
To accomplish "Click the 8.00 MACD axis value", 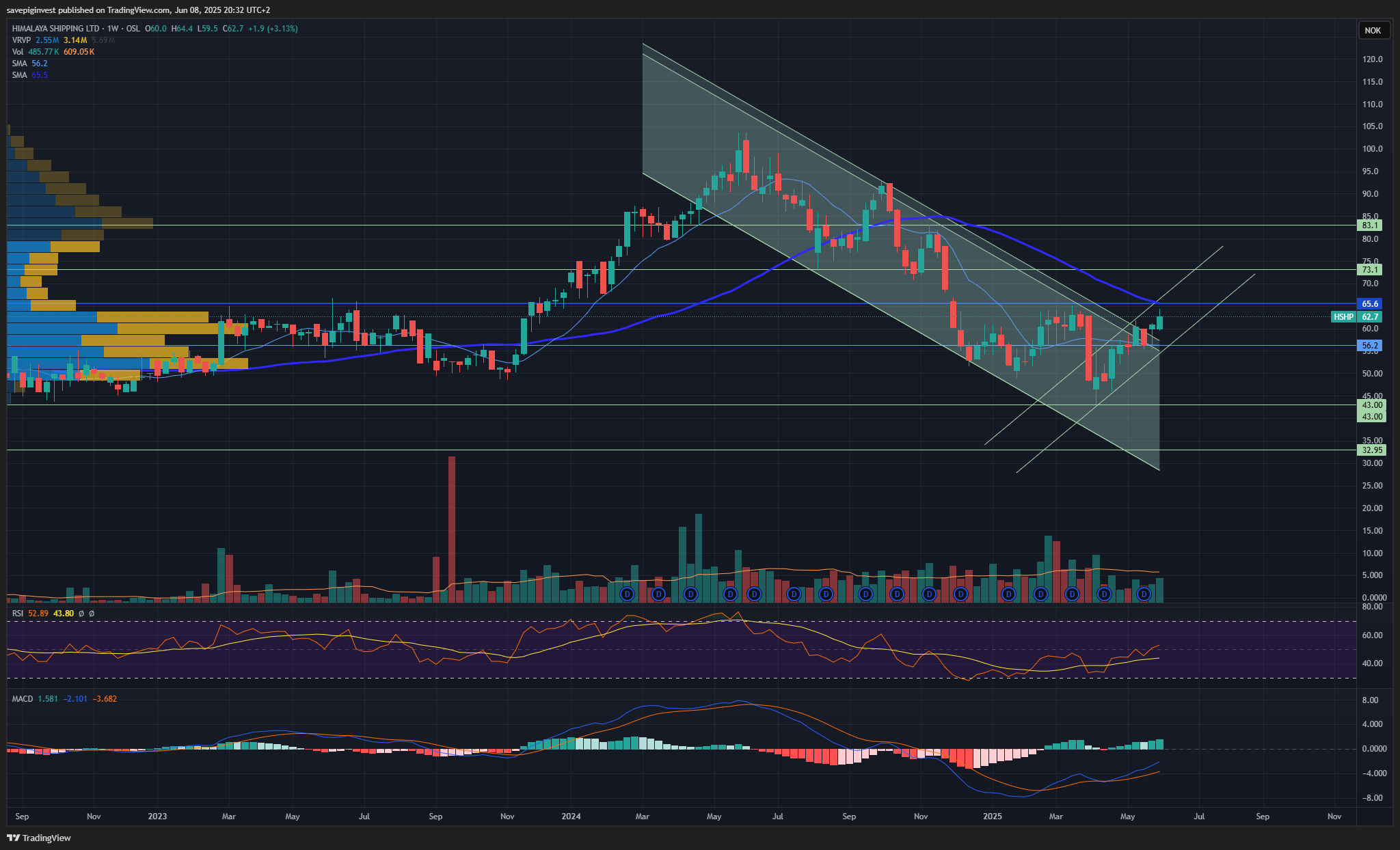I will click(1370, 700).
